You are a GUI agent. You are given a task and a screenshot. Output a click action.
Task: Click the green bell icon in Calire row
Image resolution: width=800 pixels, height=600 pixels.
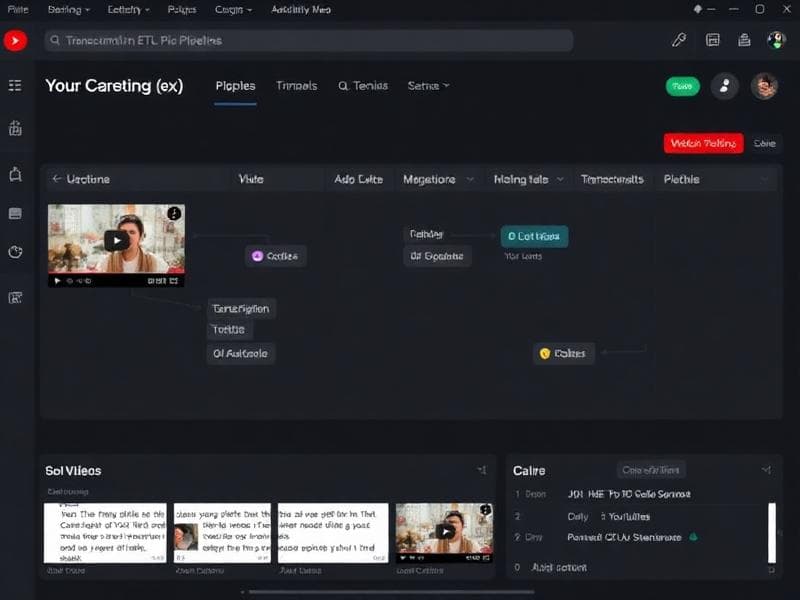[693, 537]
